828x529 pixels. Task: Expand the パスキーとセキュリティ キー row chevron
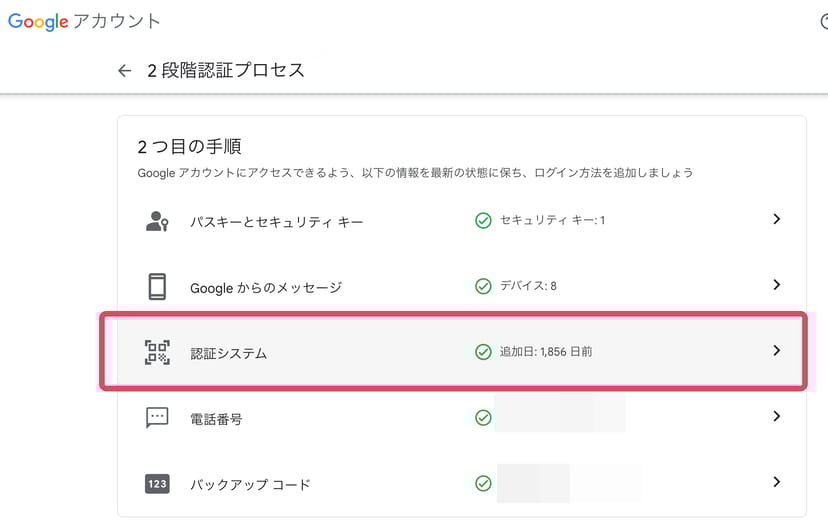click(x=777, y=220)
